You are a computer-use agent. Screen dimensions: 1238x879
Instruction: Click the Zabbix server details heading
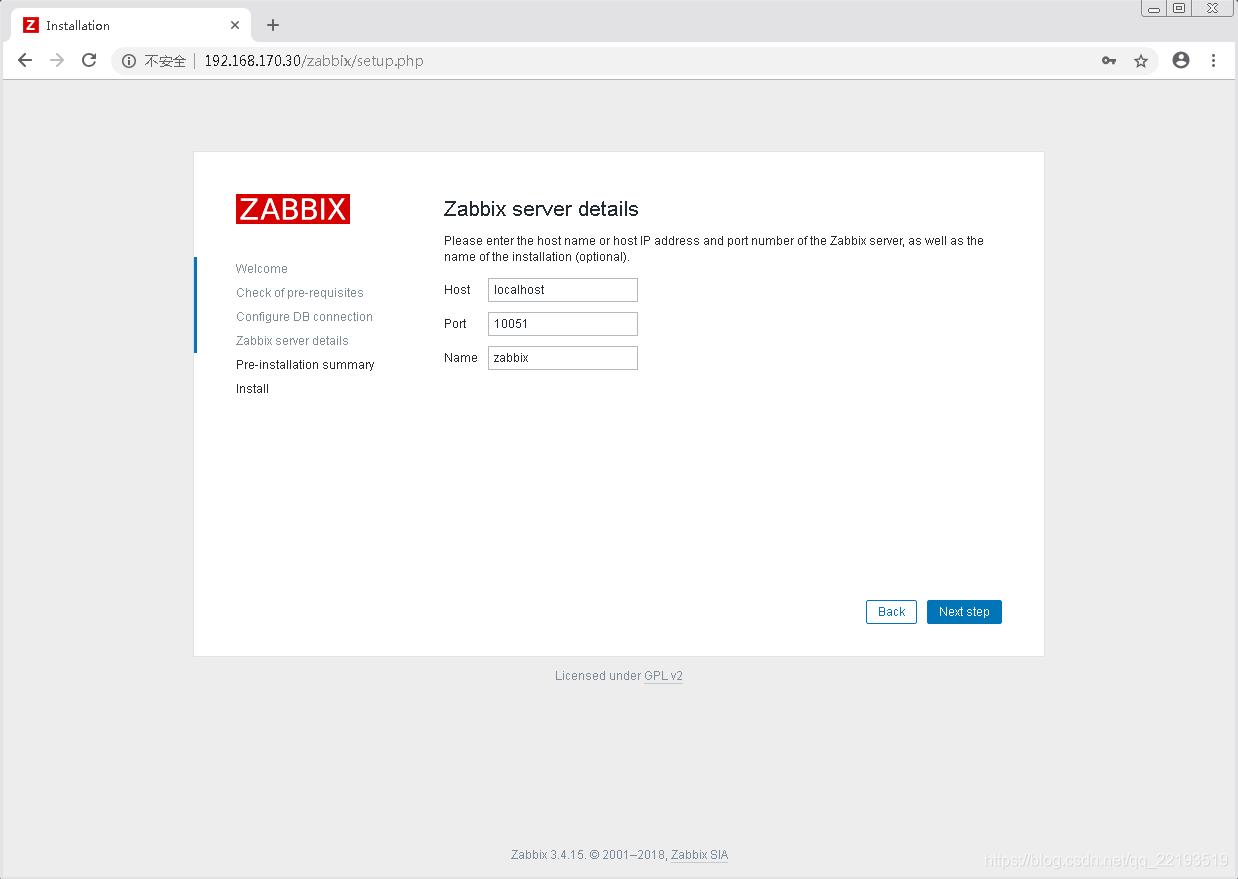coord(541,209)
